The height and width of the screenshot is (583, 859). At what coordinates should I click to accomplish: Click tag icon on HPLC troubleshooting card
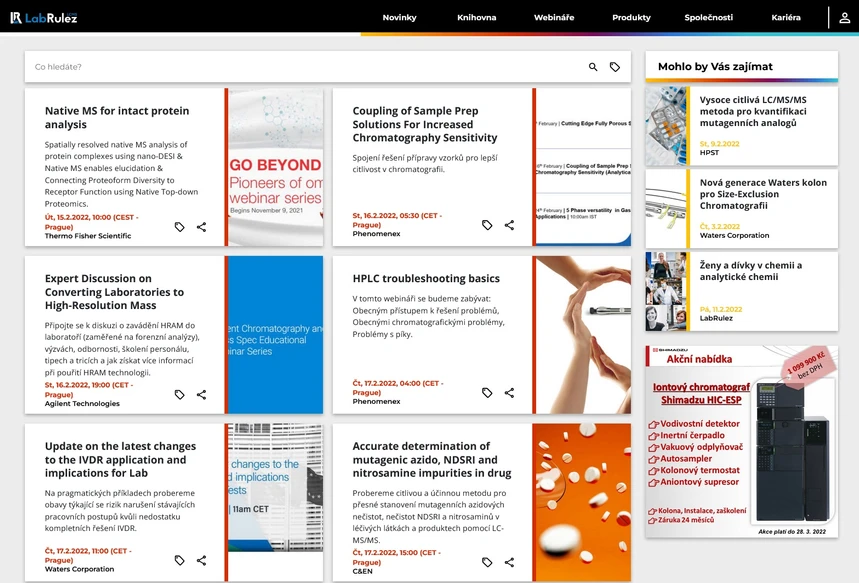pos(487,392)
